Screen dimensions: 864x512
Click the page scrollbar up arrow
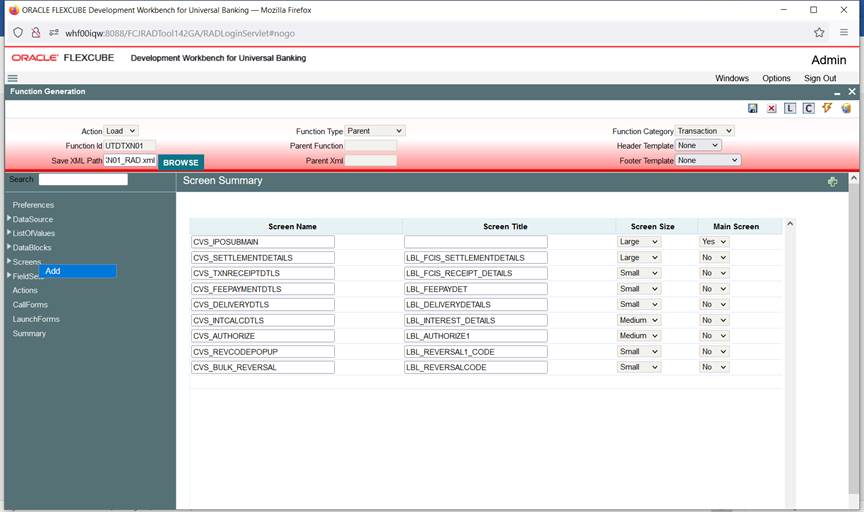pos(854,178)
